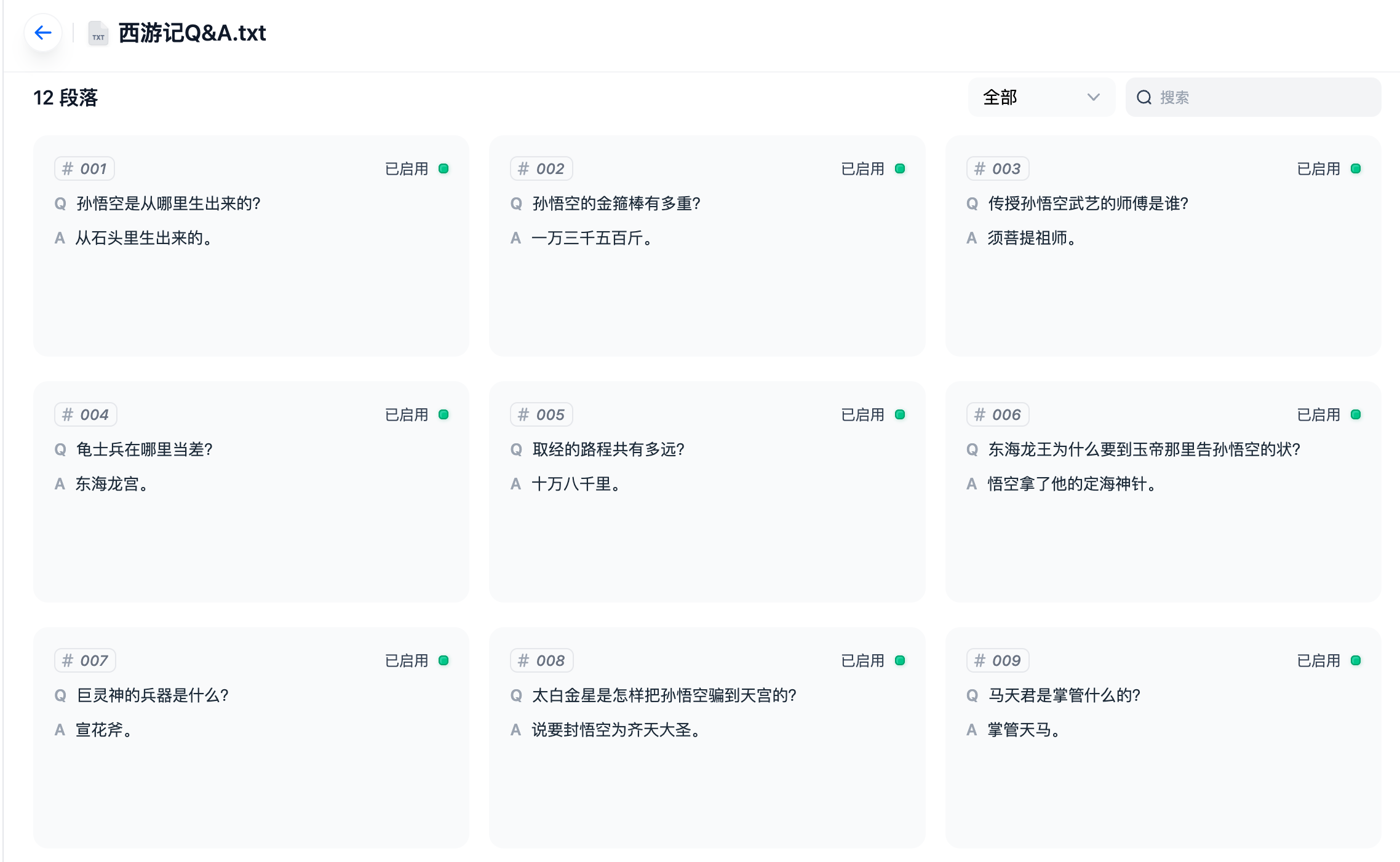
Task: Click the A icon on card 005
Action: [516, 484]
